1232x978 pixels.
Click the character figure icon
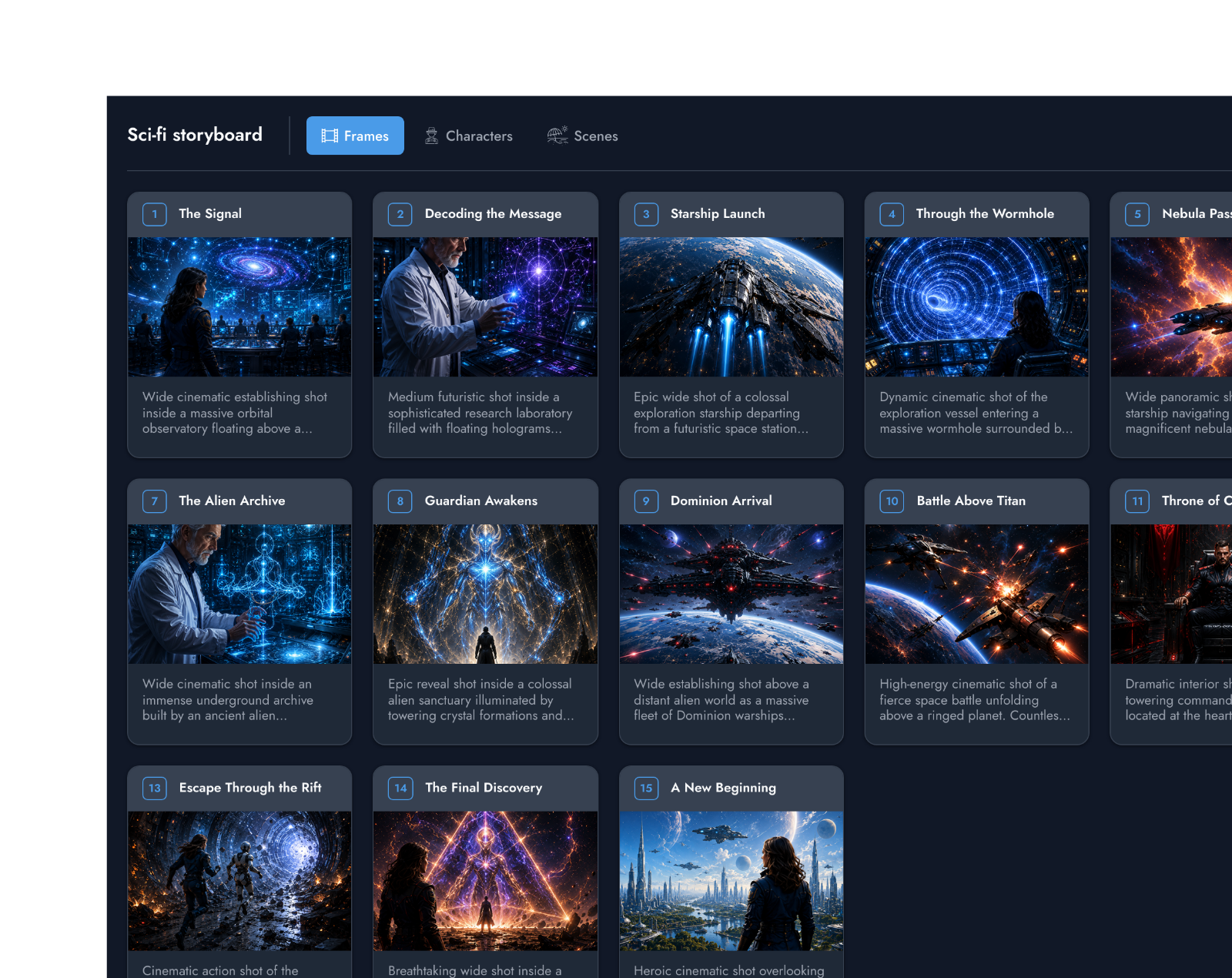(x=432, y=136)
